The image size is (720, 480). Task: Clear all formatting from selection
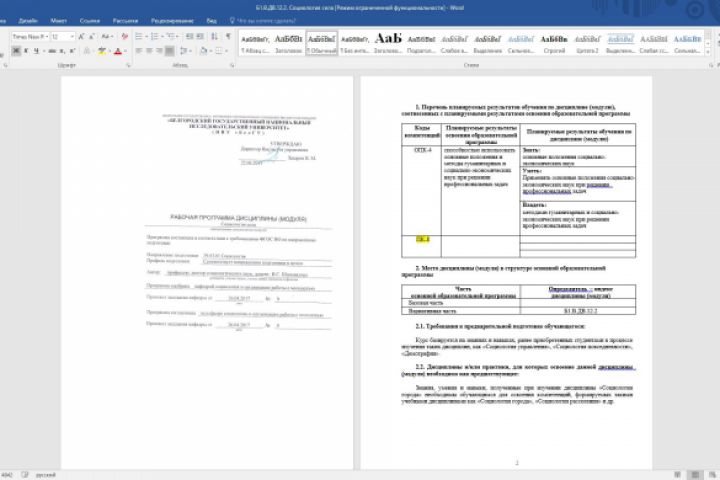[x=124, y=36]
